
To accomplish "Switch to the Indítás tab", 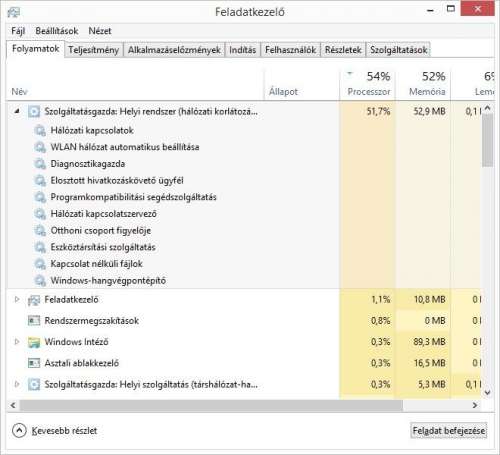I will pyautogui.click(x=242, y=50).
